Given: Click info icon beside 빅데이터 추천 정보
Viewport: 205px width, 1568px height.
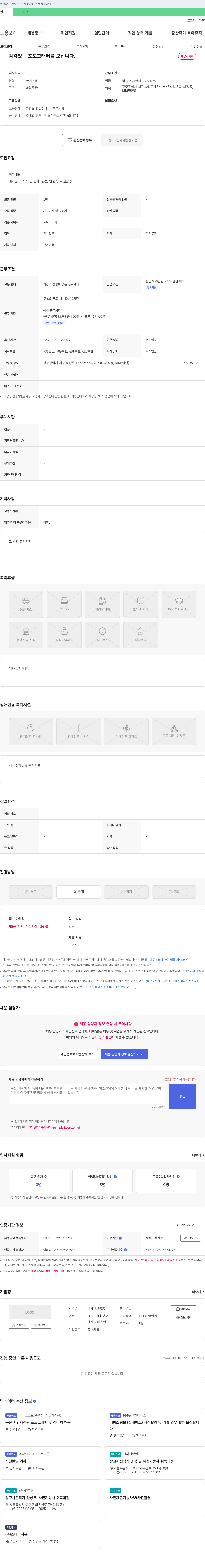Looking at the screenshot, I should 35,1401.
